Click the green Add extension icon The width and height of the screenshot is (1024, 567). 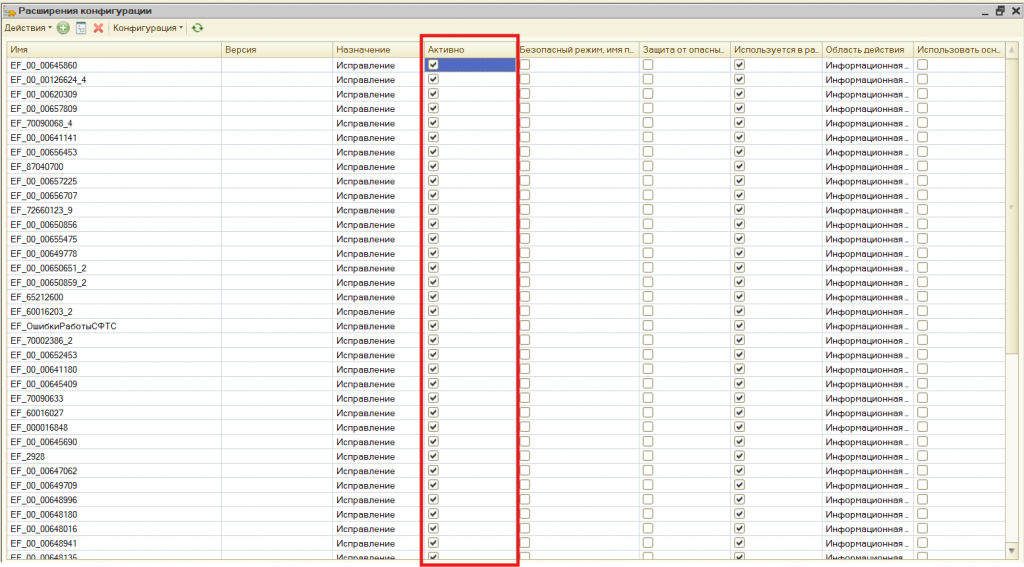point(64,28)
